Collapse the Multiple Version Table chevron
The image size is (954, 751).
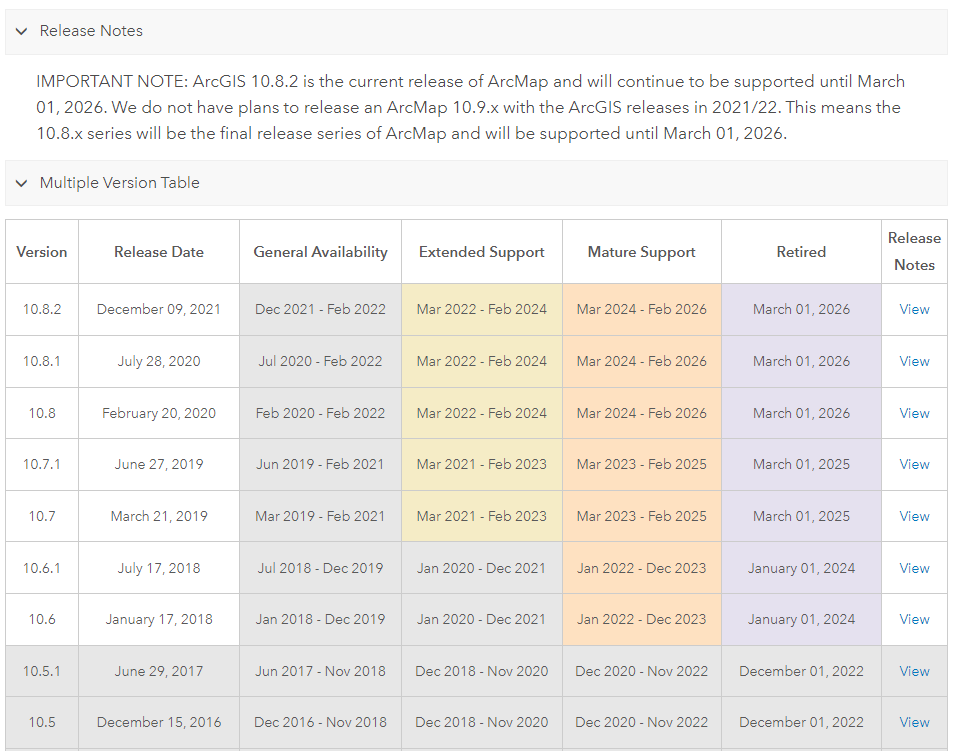click(21, 183)
